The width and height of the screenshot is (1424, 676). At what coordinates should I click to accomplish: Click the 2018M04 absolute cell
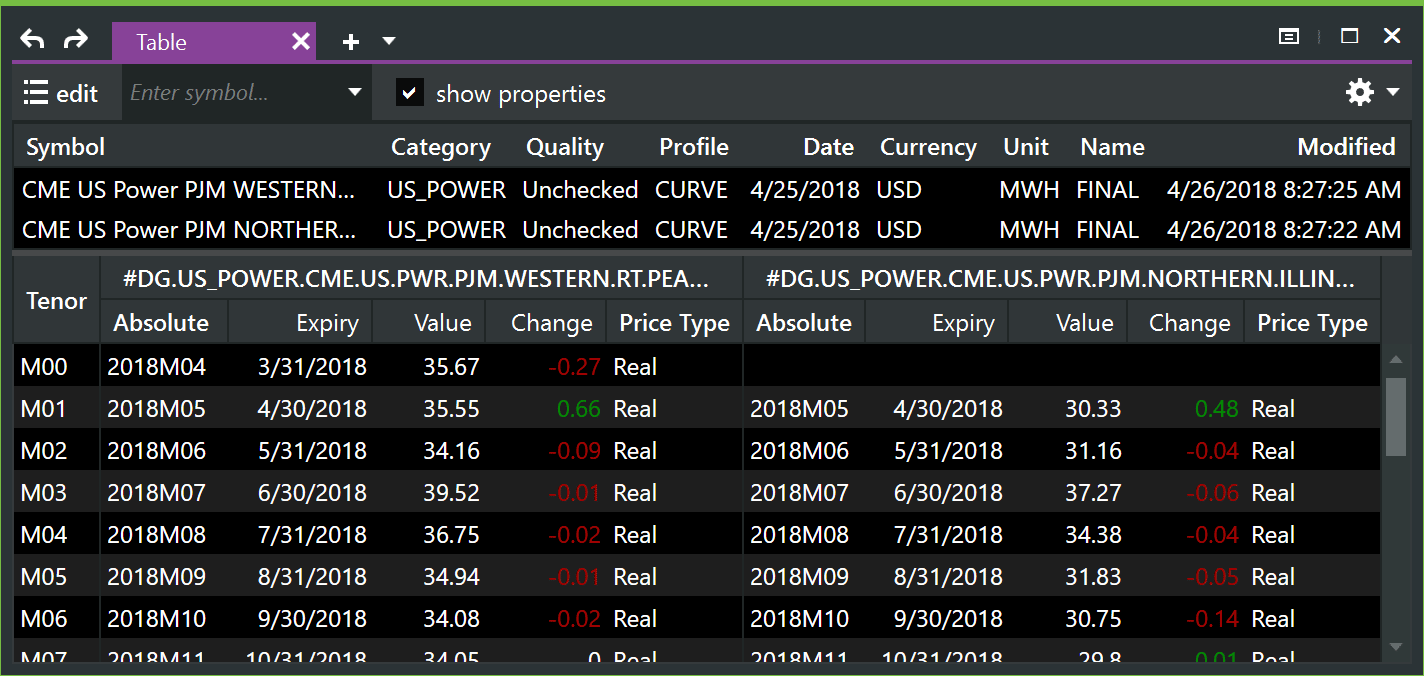pyautogui.click(x=157, y=367)
